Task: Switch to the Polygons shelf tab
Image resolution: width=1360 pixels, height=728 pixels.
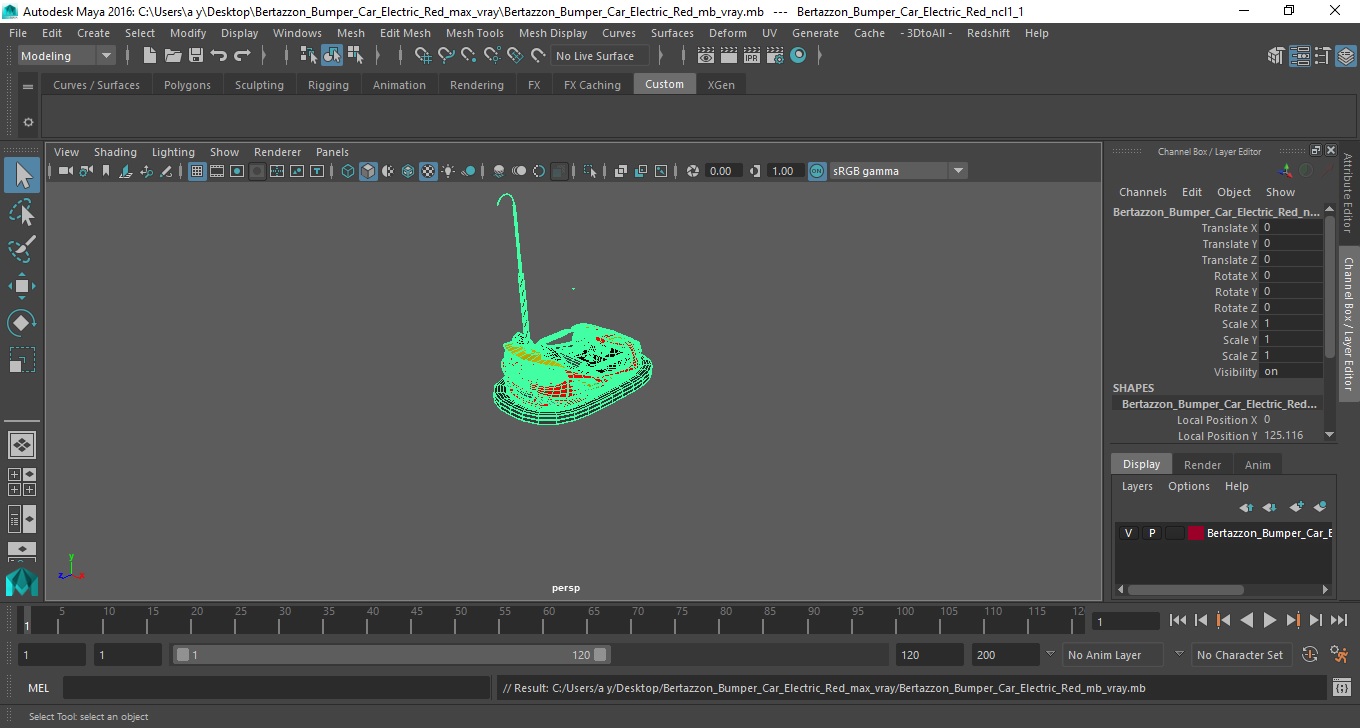Action: (187, 85)
